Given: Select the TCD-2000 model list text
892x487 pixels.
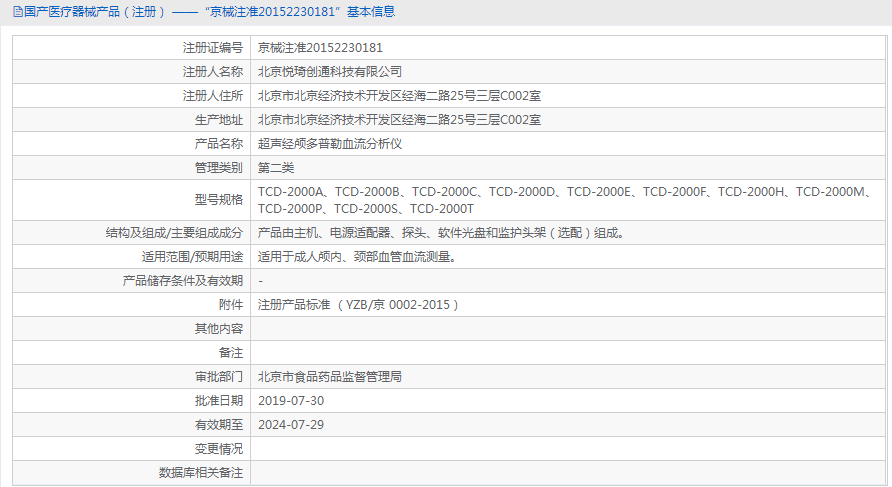Looking at the screenshot, I should point(565,200).
